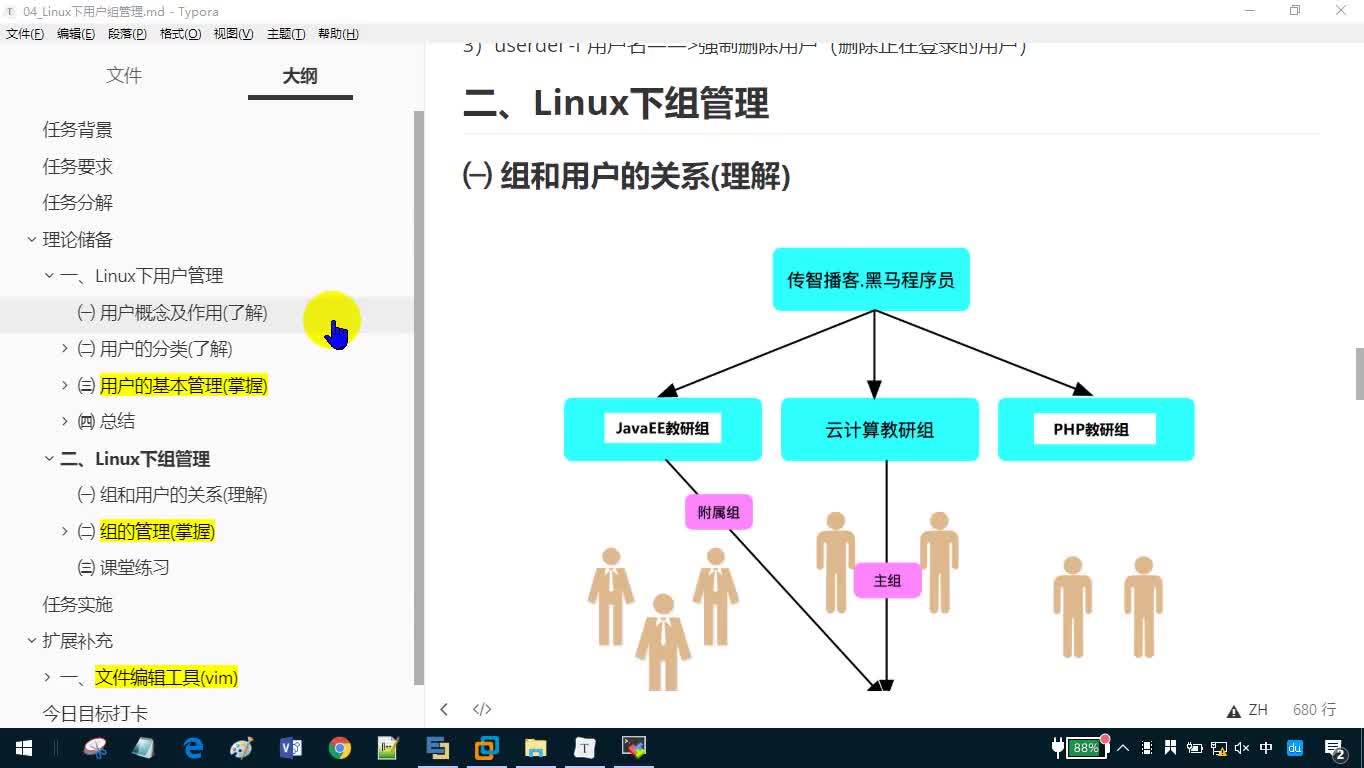This screenshot has width=1364, height=768.
Task: Collapse the 扩展补充 outline section
Action: [x=32, y=641]
